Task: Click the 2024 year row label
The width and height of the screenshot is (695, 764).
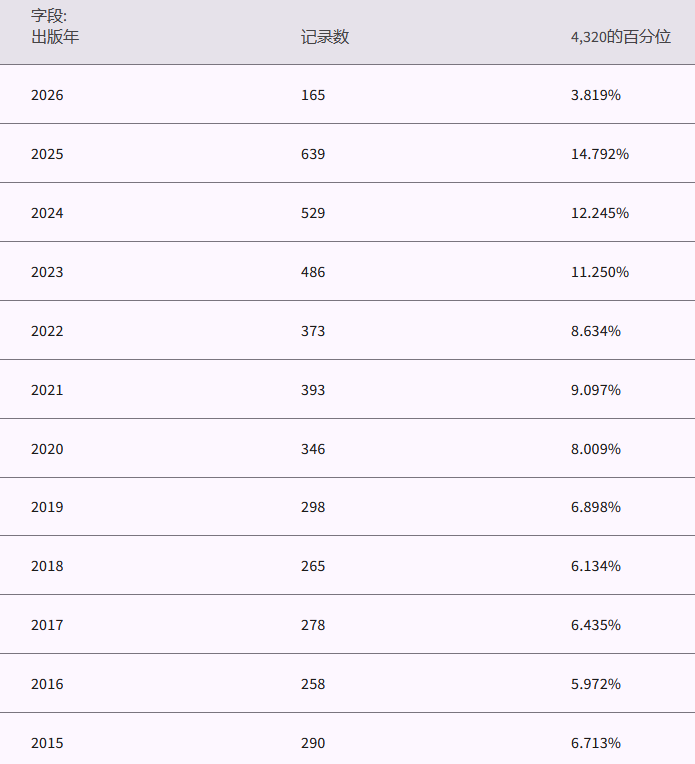Action: point(47,213)
